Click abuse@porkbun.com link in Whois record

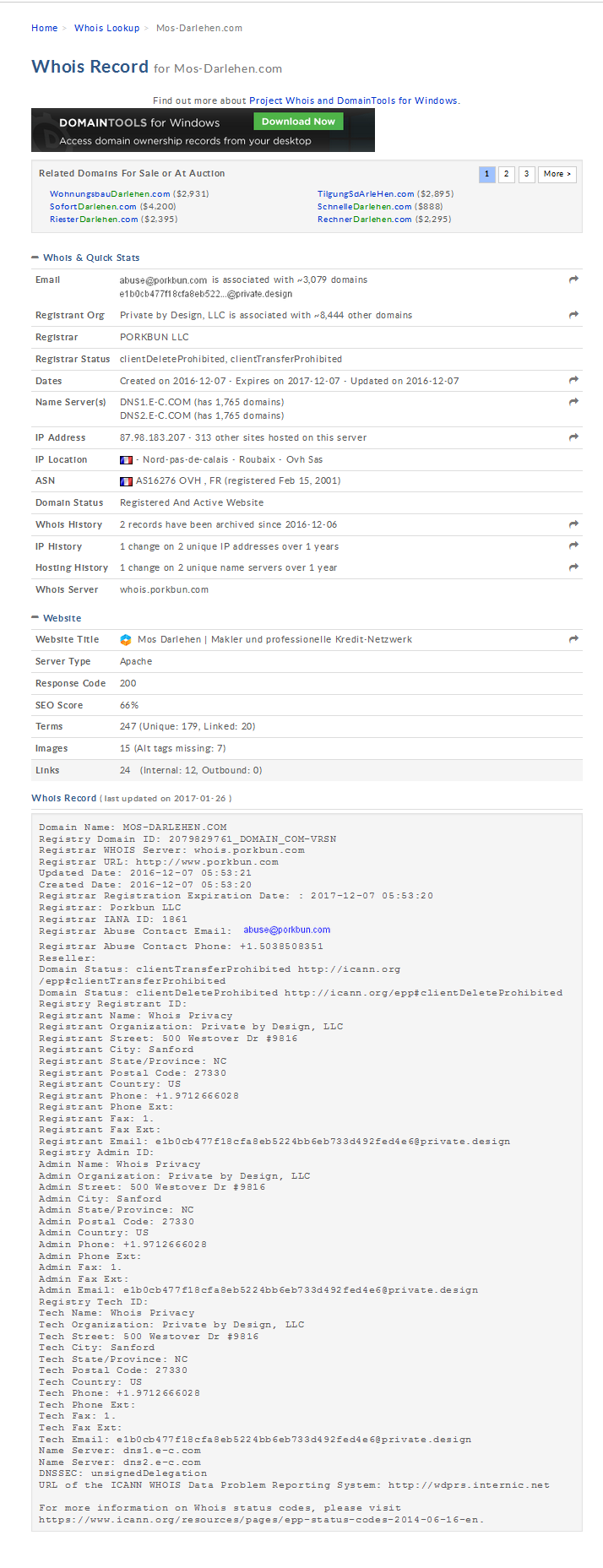[x=287, y=930]
